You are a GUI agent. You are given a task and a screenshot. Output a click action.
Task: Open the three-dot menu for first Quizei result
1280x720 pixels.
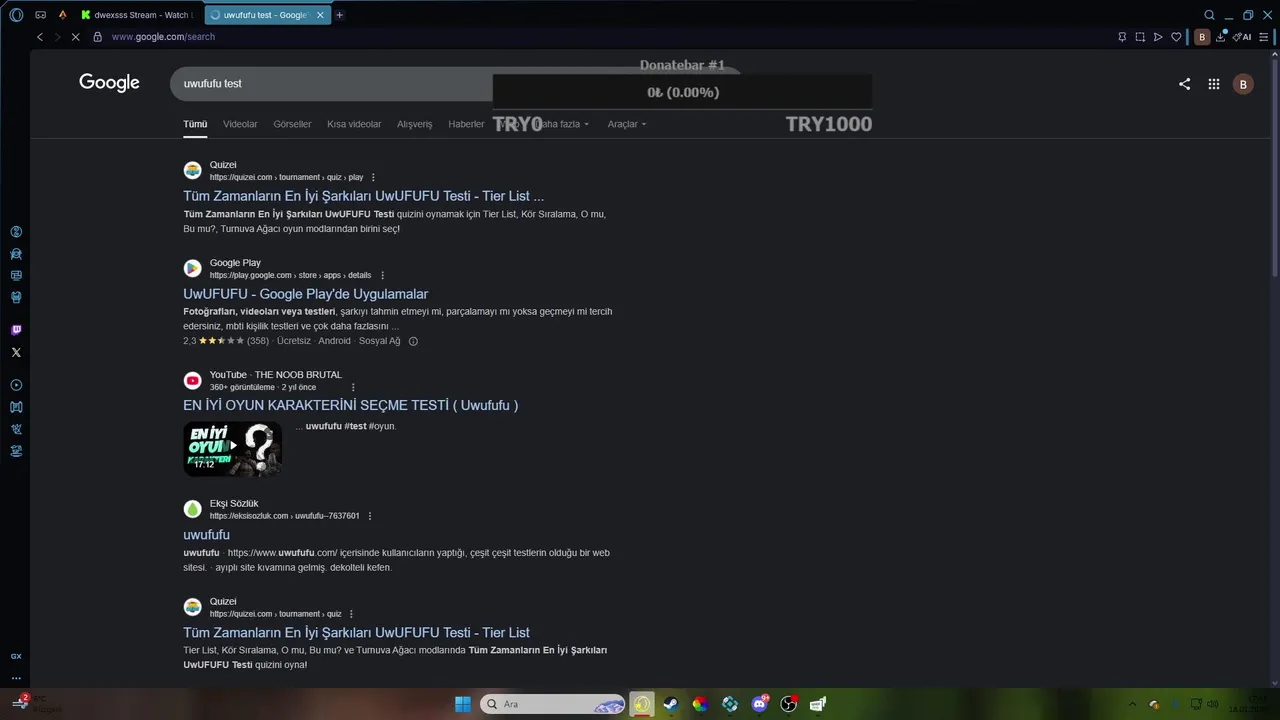[373, 177]
